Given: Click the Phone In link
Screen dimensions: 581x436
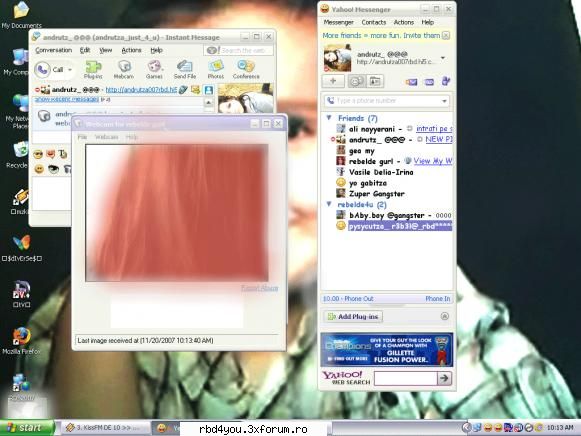Looking at the screenshot, I should pyautogui.click(x=438, y=299).
